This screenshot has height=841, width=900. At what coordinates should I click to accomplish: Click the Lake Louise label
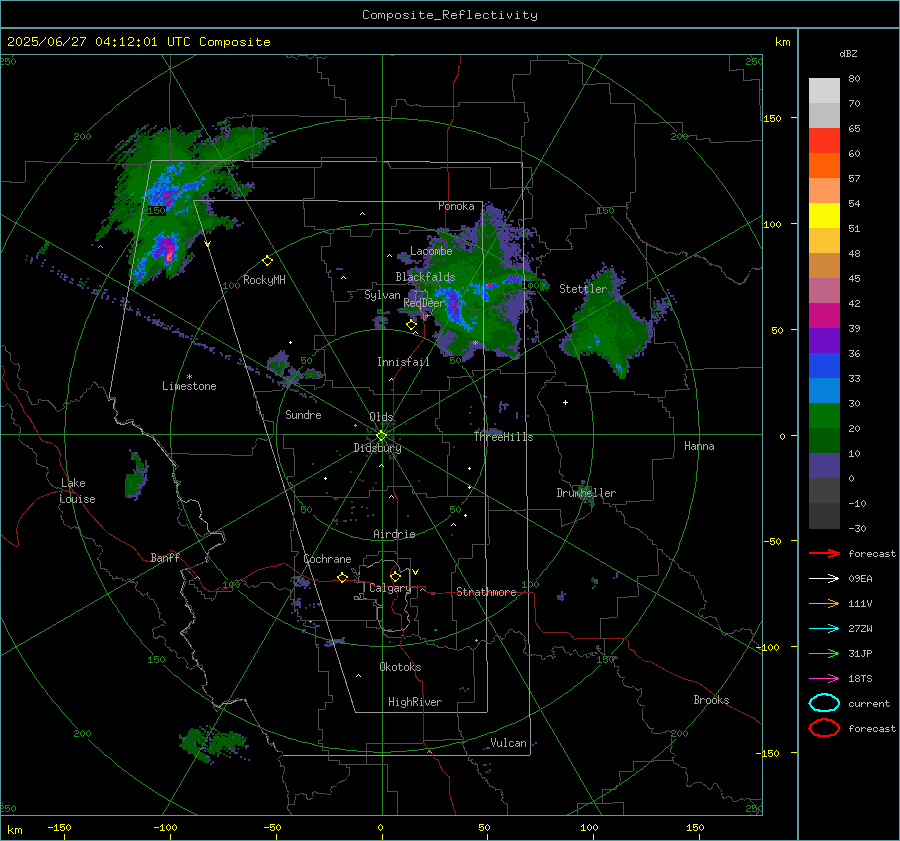(77, 491)
